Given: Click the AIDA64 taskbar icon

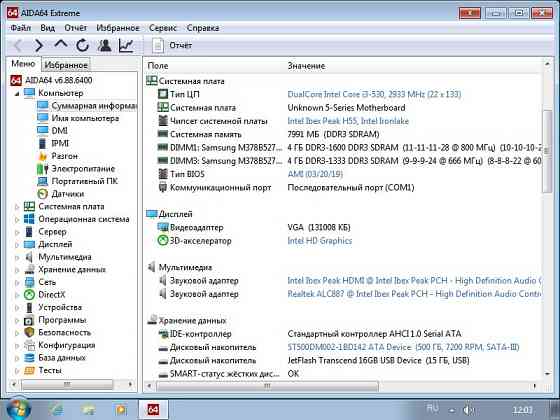Looking at the screenshot, I should tap(153, 409).
